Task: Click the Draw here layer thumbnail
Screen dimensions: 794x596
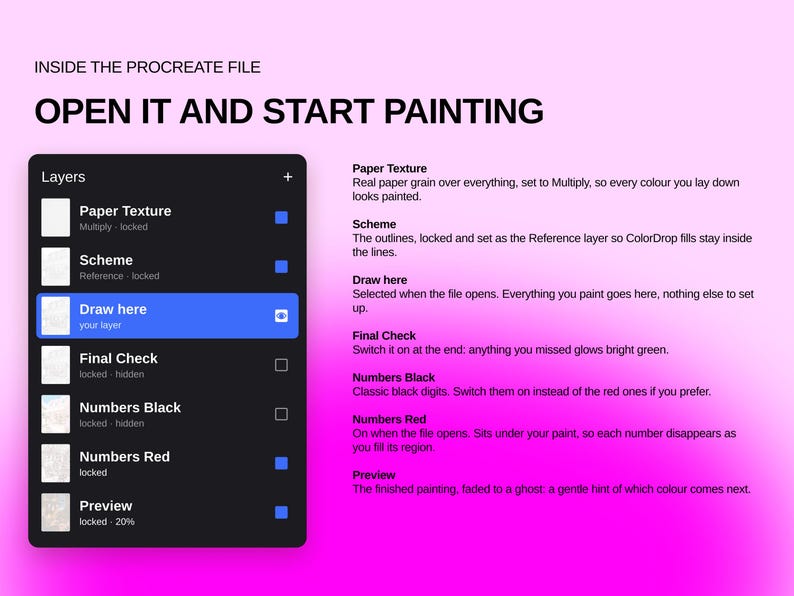Action: pos(56,316)
